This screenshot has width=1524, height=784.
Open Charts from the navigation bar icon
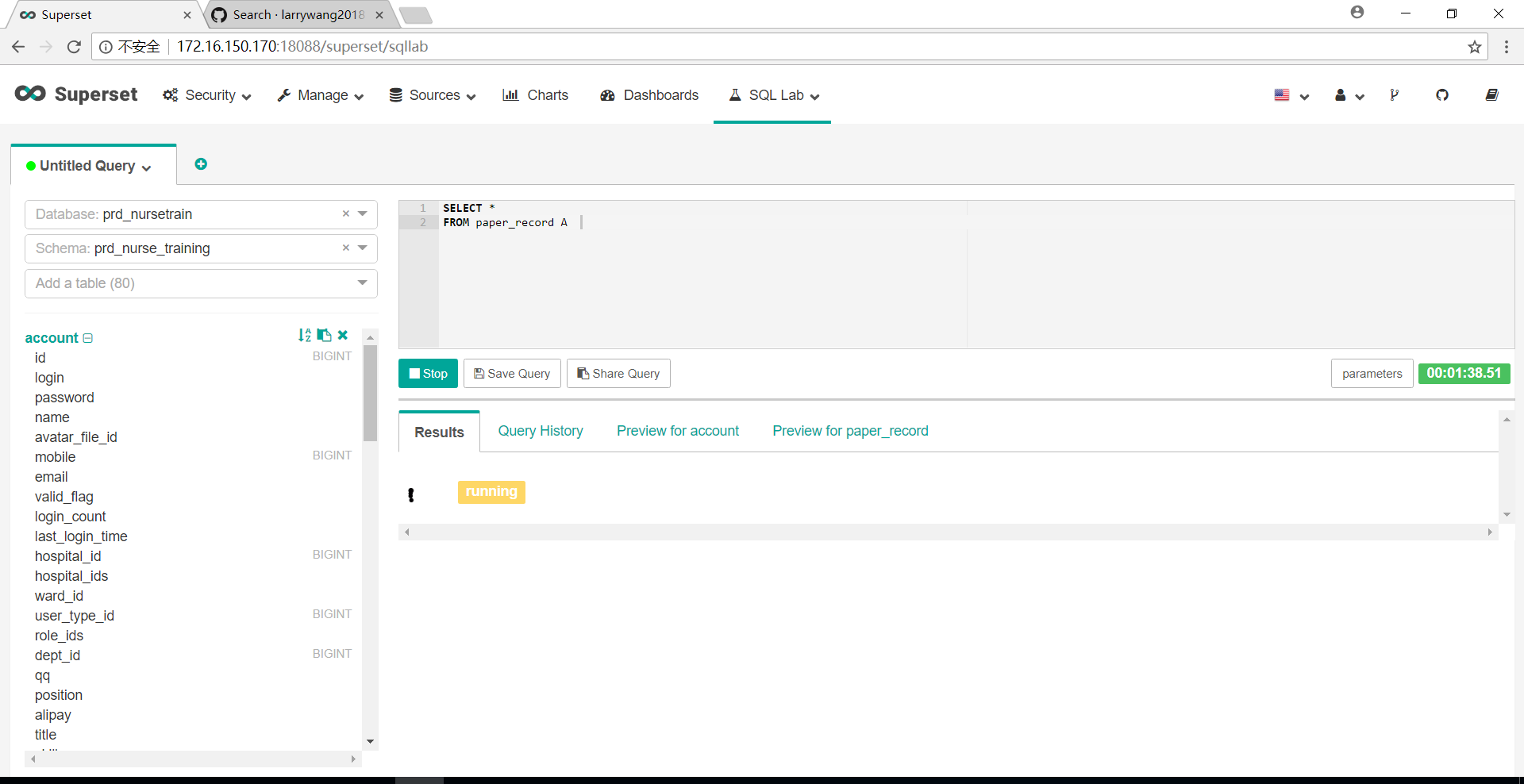coord(512,94)
